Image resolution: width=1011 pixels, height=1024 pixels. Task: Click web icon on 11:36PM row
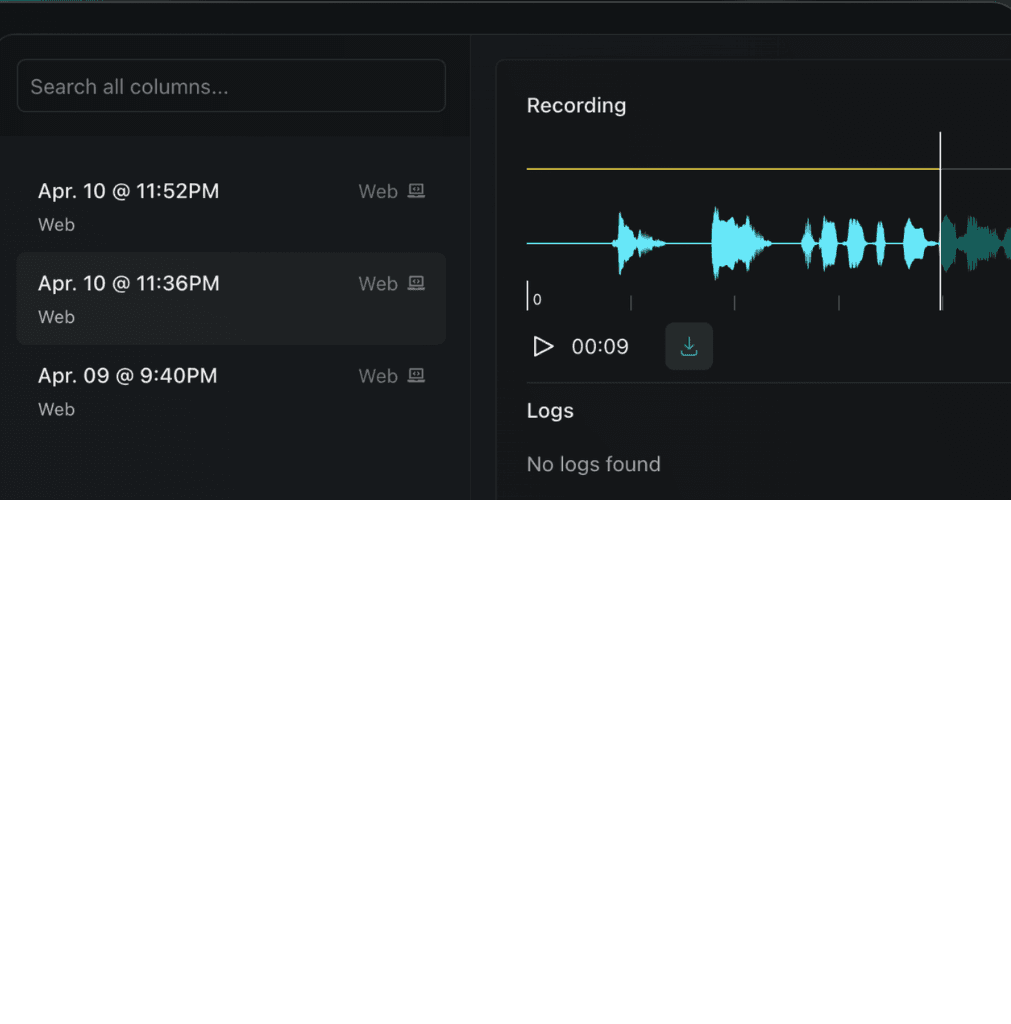pos(417,283)
